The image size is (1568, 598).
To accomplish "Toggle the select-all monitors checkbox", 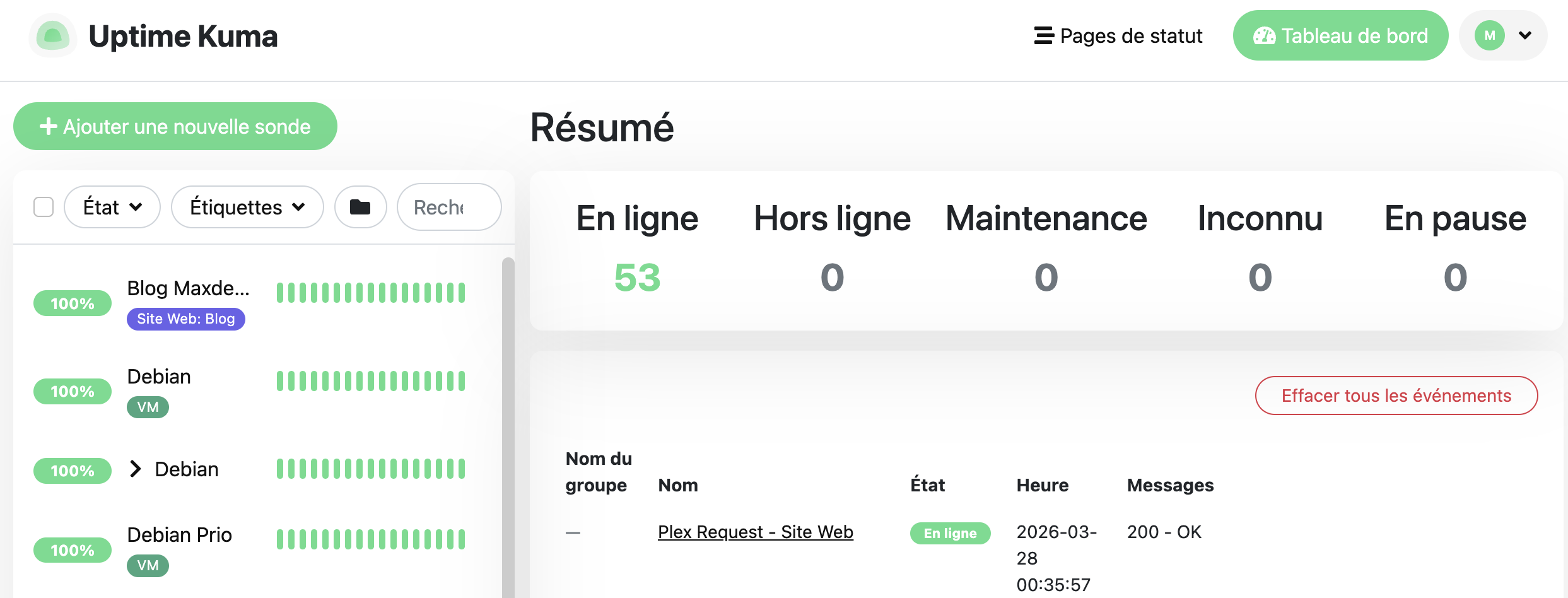I will point(44,206).
